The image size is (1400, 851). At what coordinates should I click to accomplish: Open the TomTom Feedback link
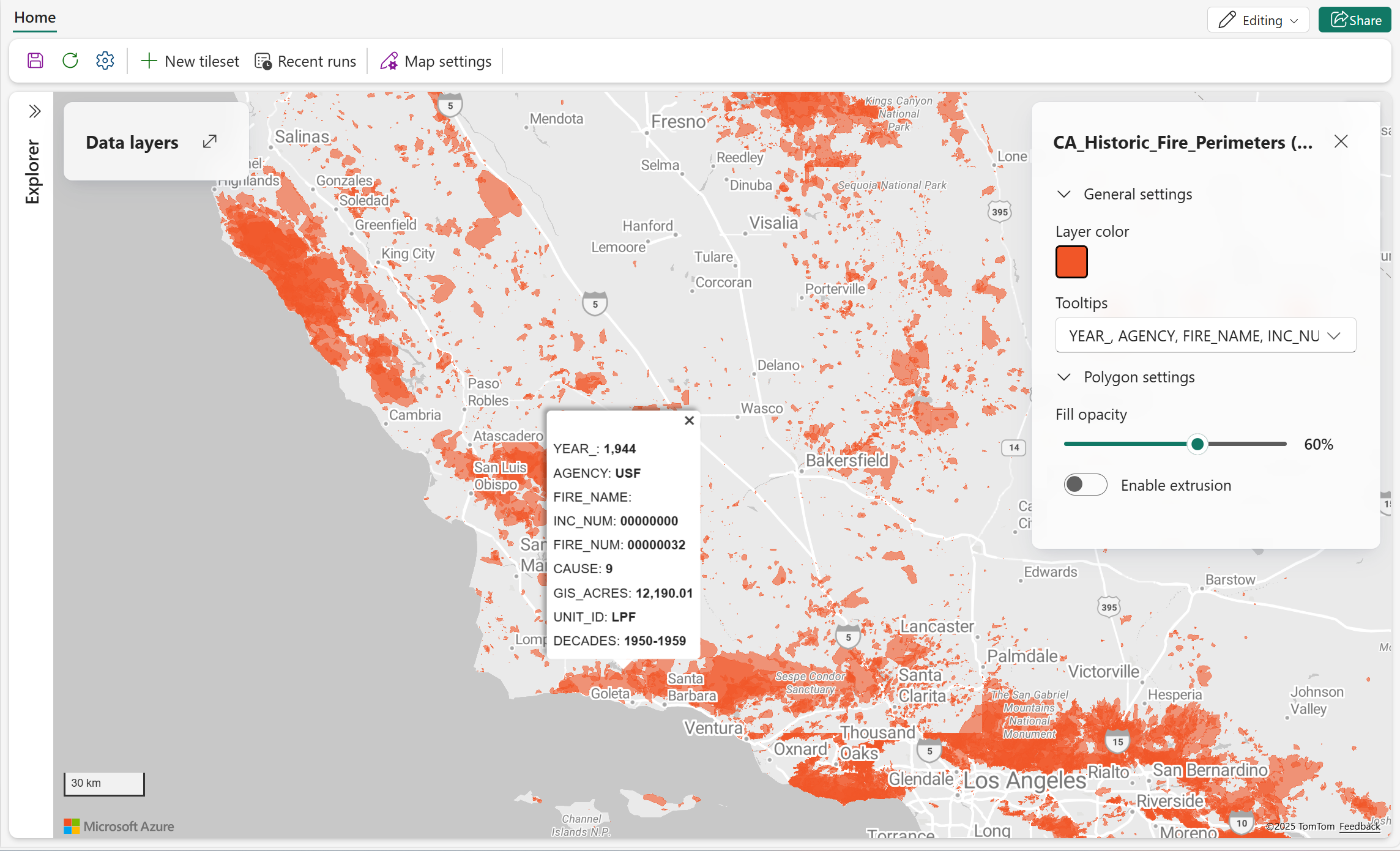(x=1359, y=826)
